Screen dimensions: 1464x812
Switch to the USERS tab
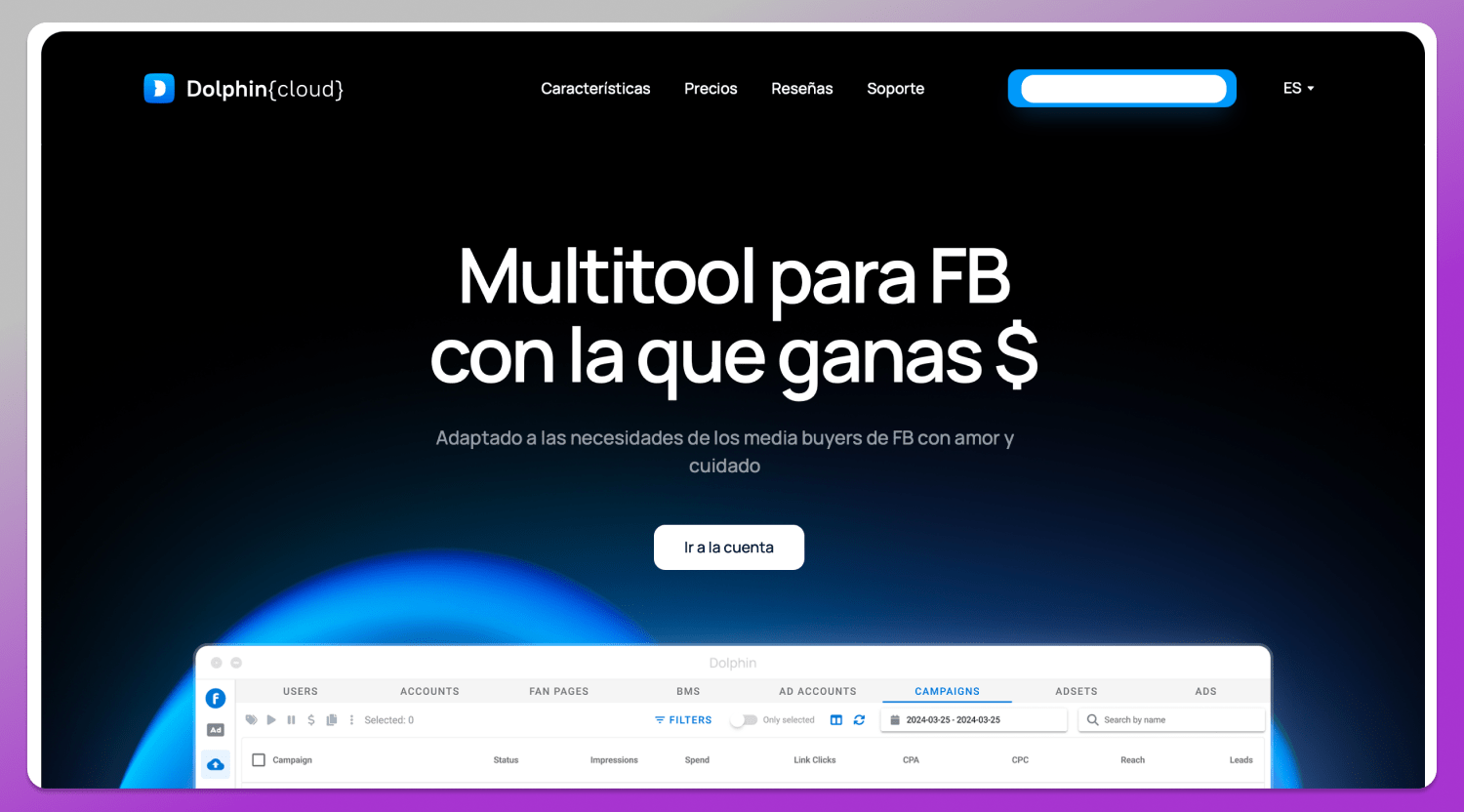tap(301, 691)
